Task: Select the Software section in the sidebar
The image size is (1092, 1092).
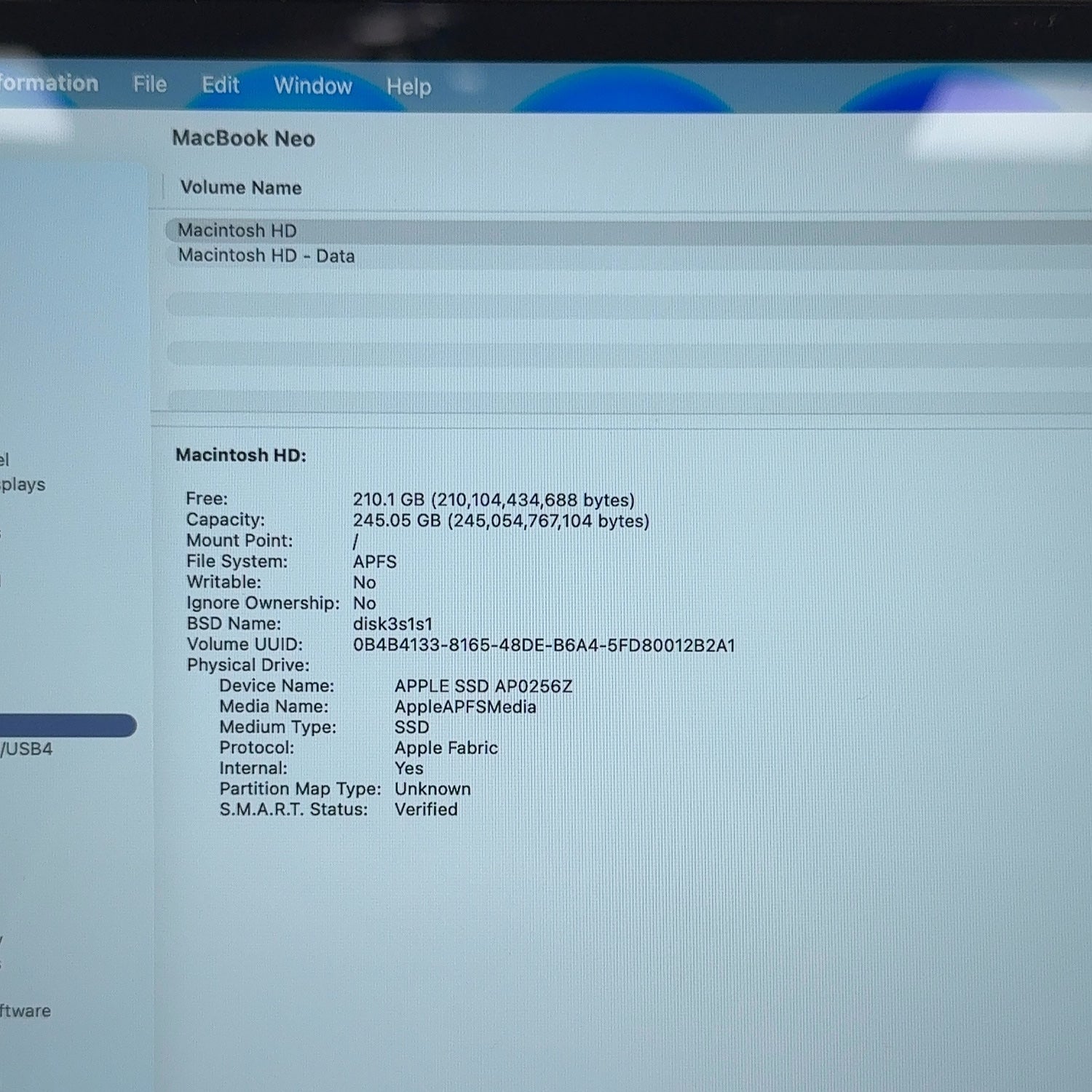Action: click(x=25, y=1010)
